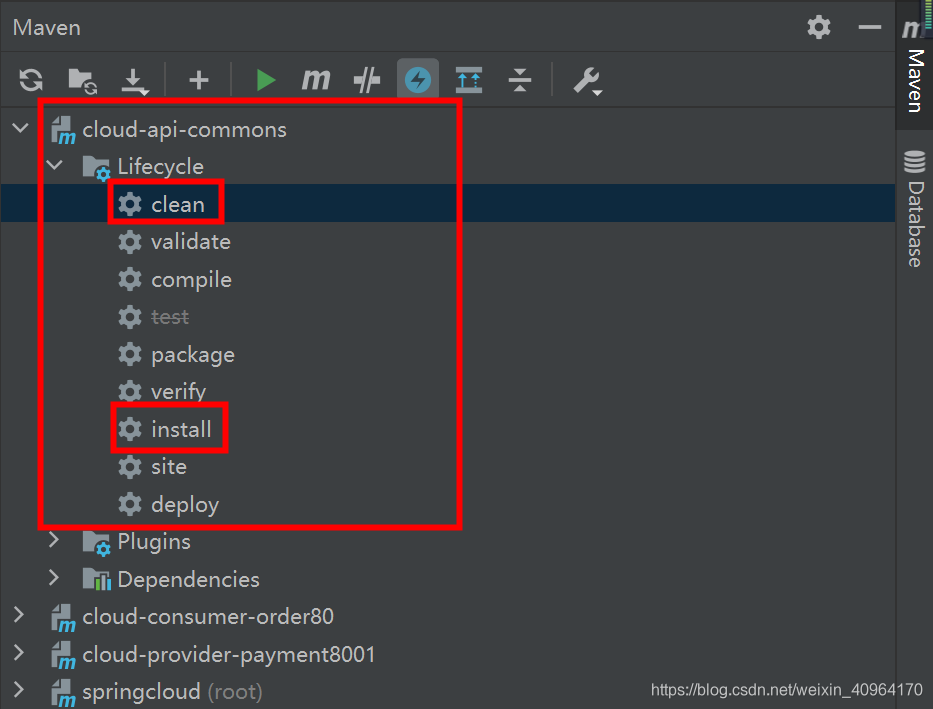Click Generate Sources and Update Folders icon
933x709 pixels.
click(82, 80)
